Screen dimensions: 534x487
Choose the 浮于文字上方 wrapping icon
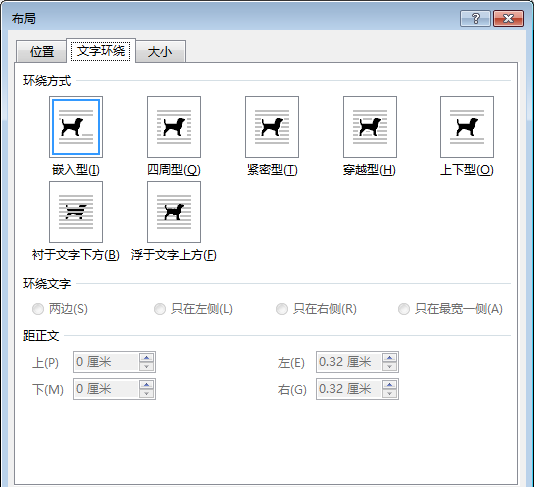(174, 212)
